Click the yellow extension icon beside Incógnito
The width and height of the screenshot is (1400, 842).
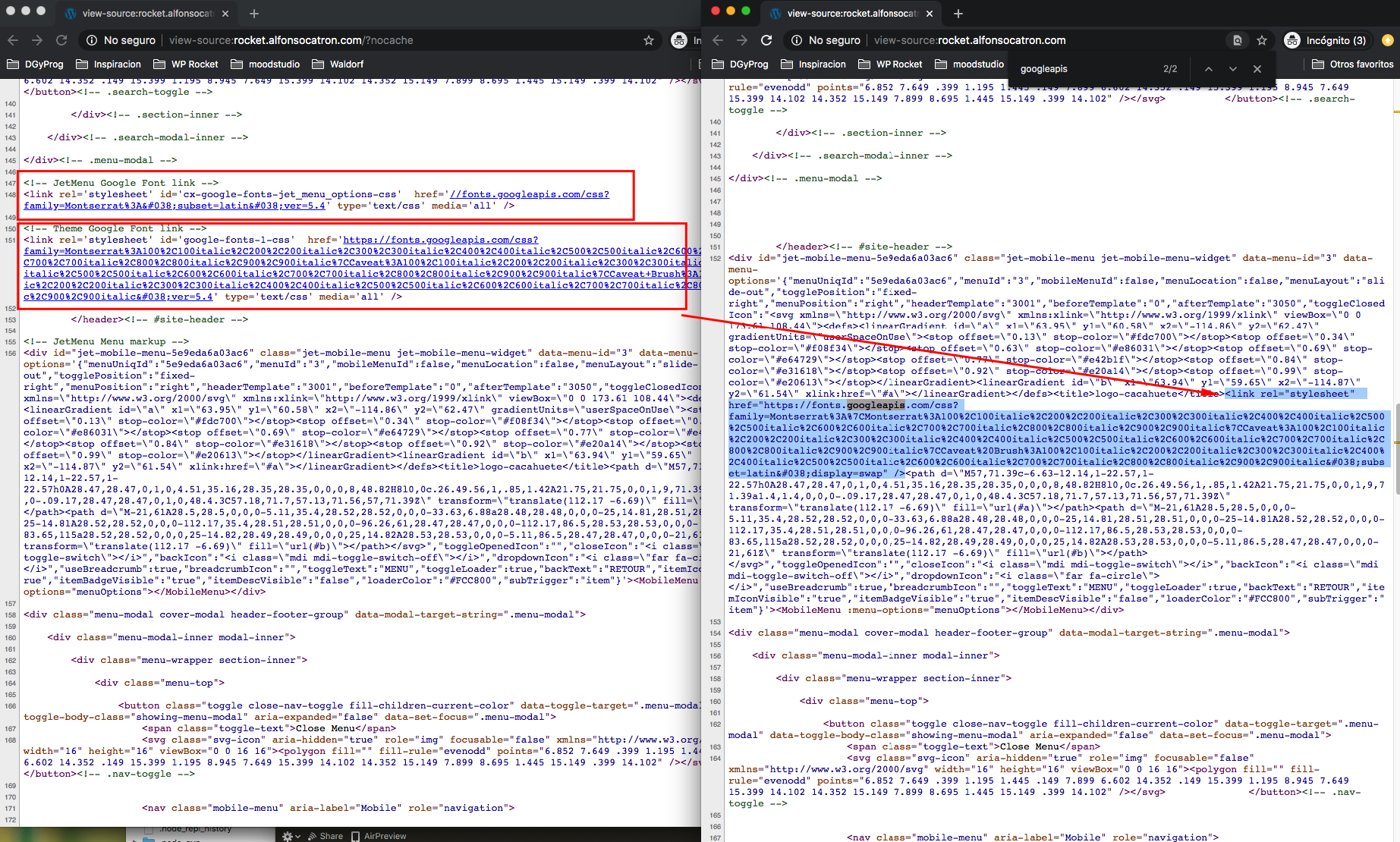tap(1388, 40)
